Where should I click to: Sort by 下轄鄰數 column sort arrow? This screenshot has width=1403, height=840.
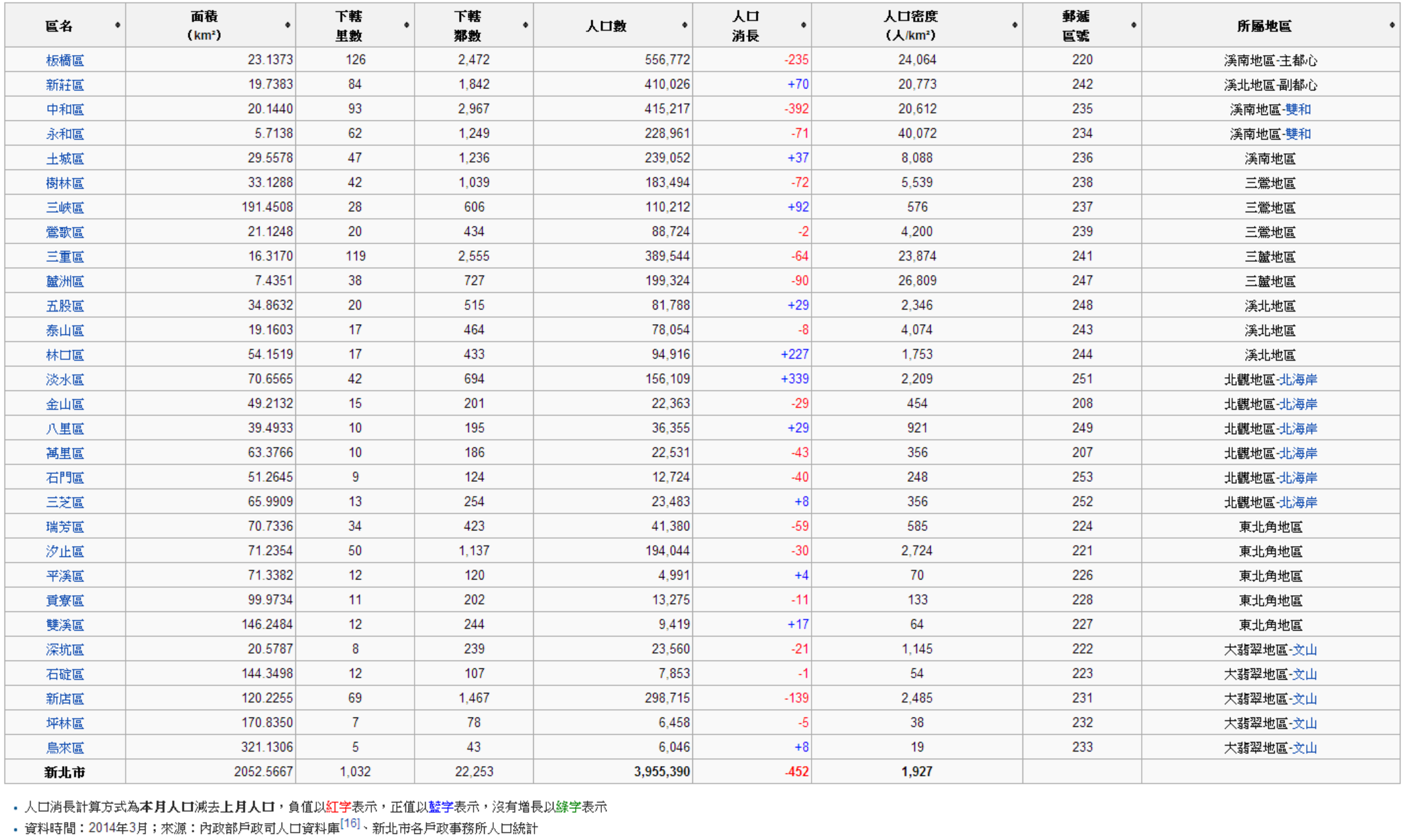click(x=525, y=26)
